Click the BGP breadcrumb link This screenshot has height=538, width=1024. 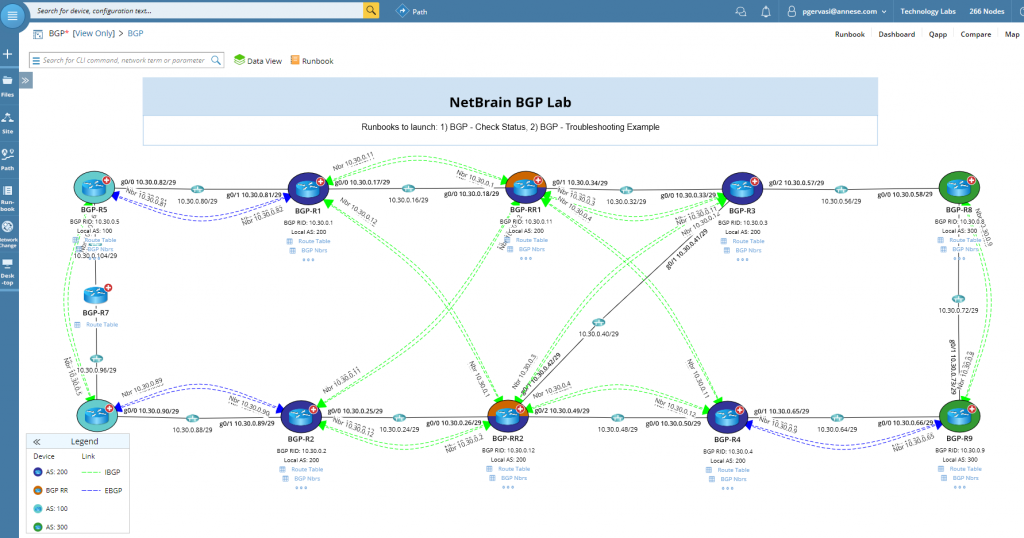click(135, 33)
